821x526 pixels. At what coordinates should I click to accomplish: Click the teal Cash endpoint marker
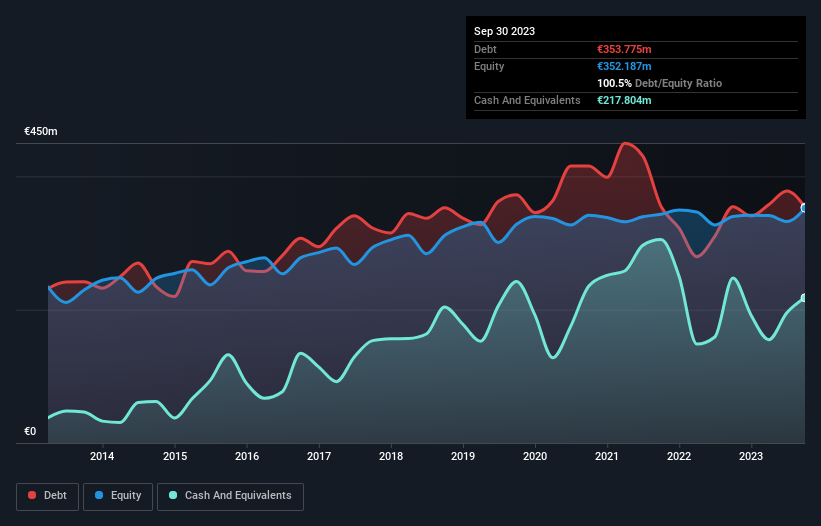click(x=804, y=298)
